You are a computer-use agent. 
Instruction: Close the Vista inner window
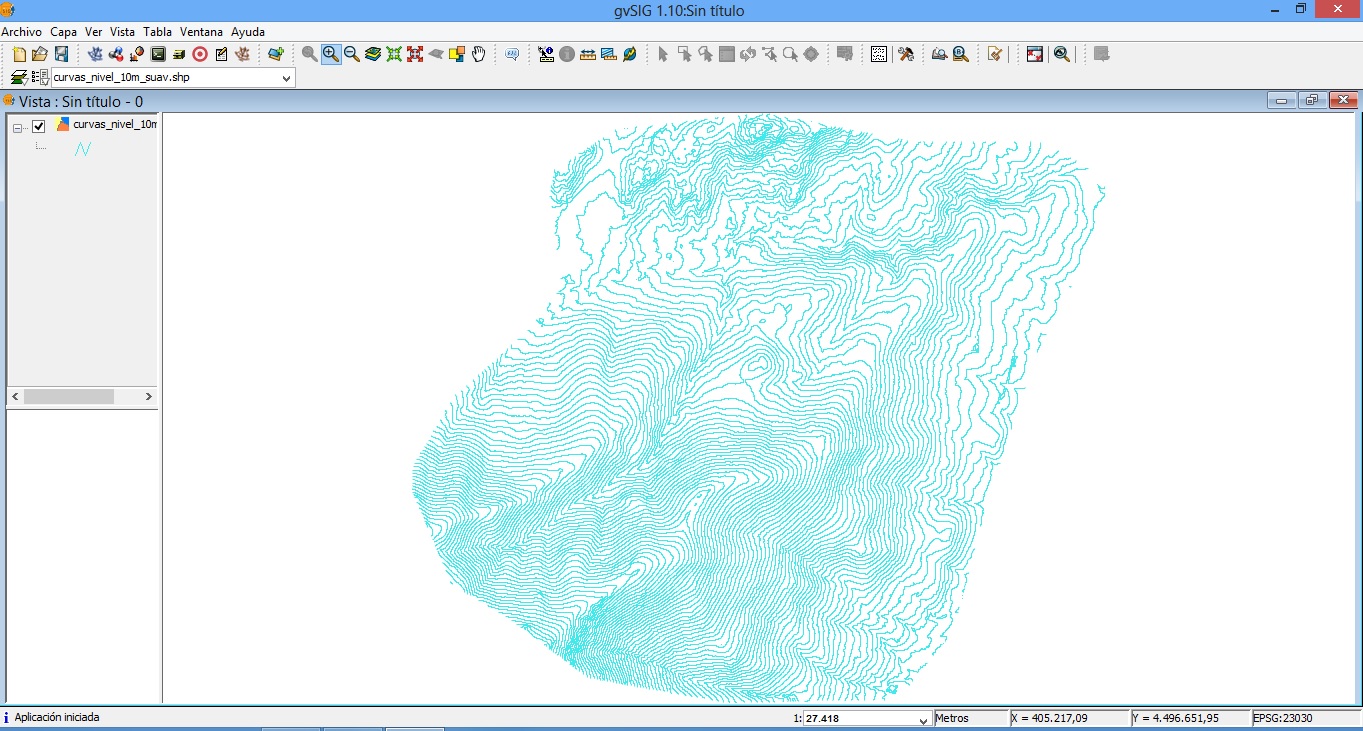coord(1343,101)
